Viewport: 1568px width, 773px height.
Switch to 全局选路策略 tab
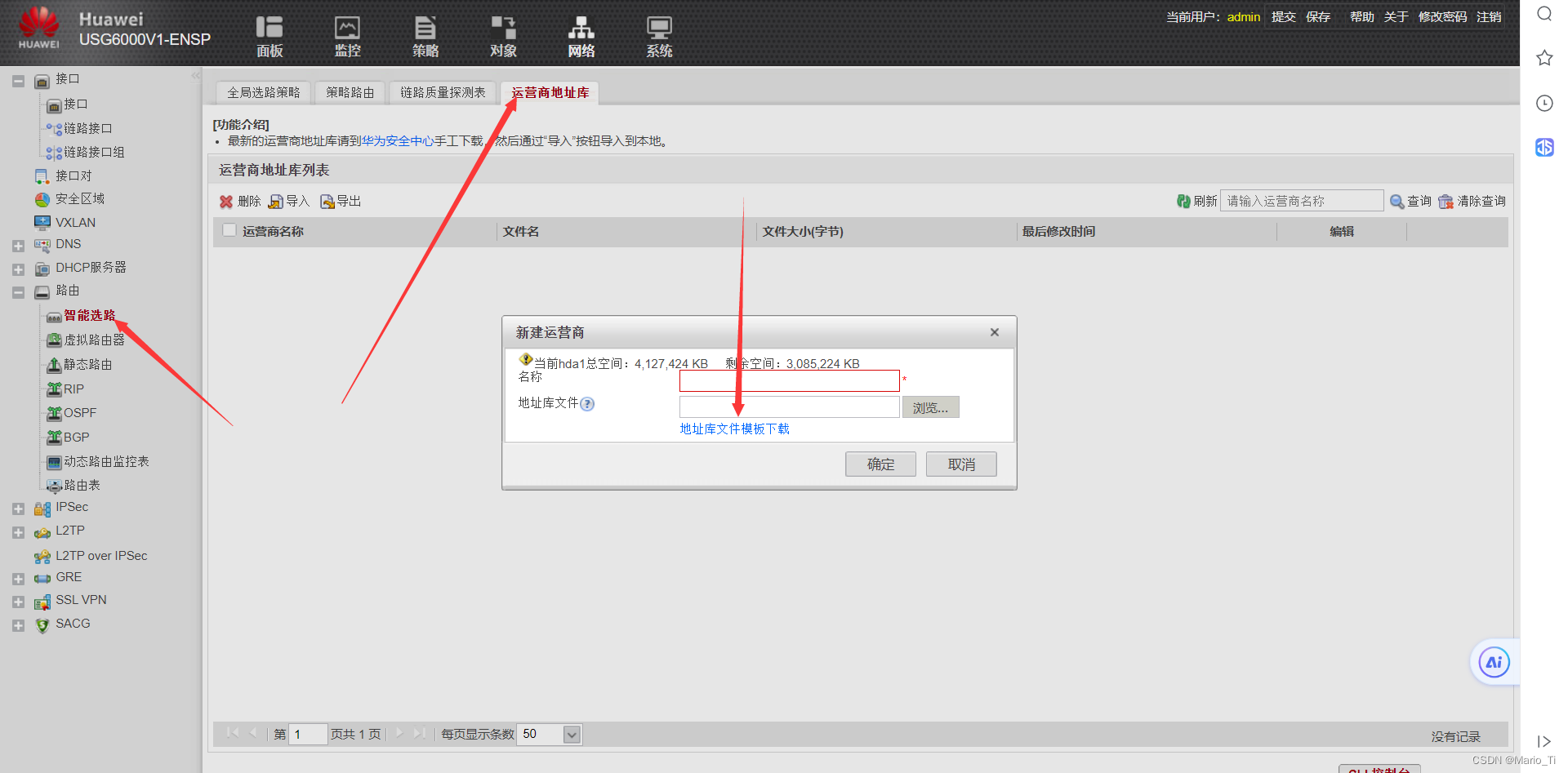[x=263, y=93]
